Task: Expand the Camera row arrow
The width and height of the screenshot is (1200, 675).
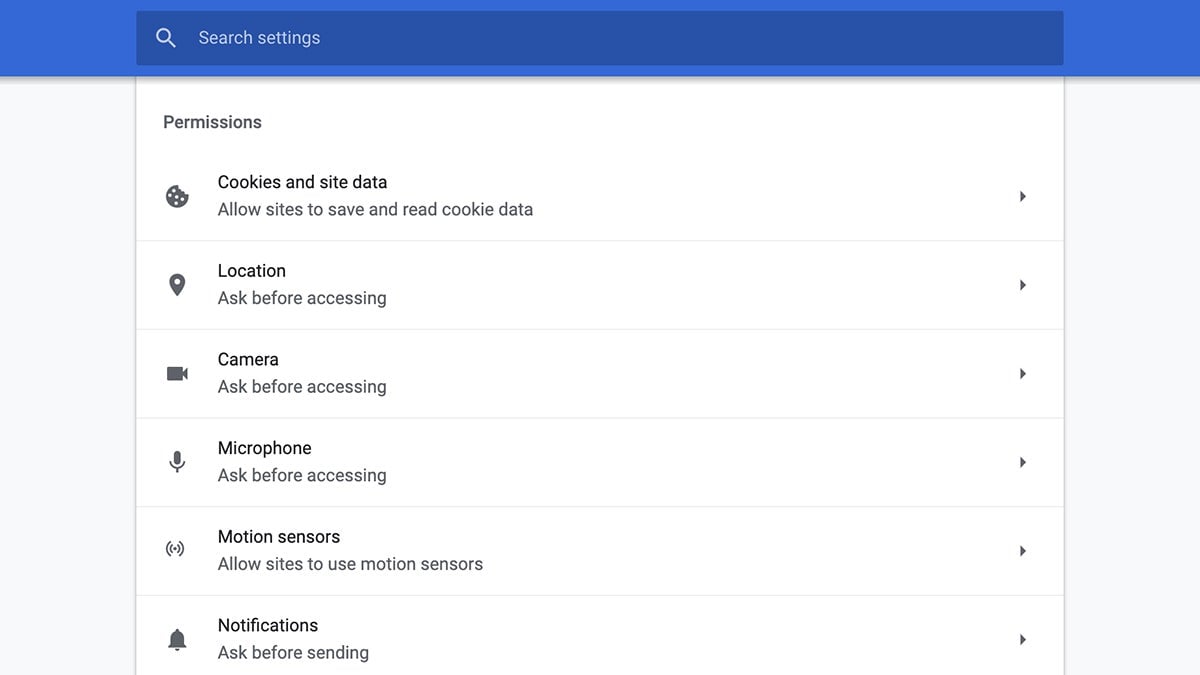Action: [1022, 373]
